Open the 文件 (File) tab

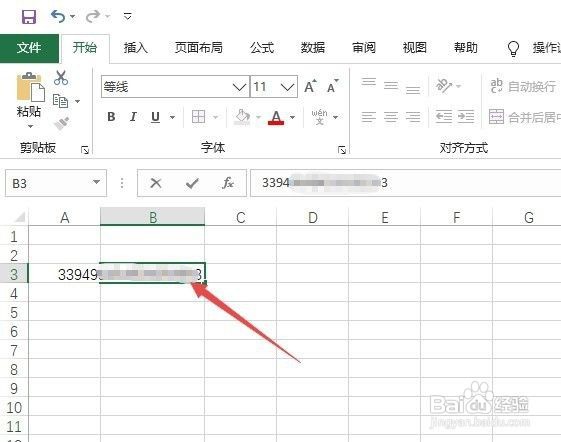[29, 48]
